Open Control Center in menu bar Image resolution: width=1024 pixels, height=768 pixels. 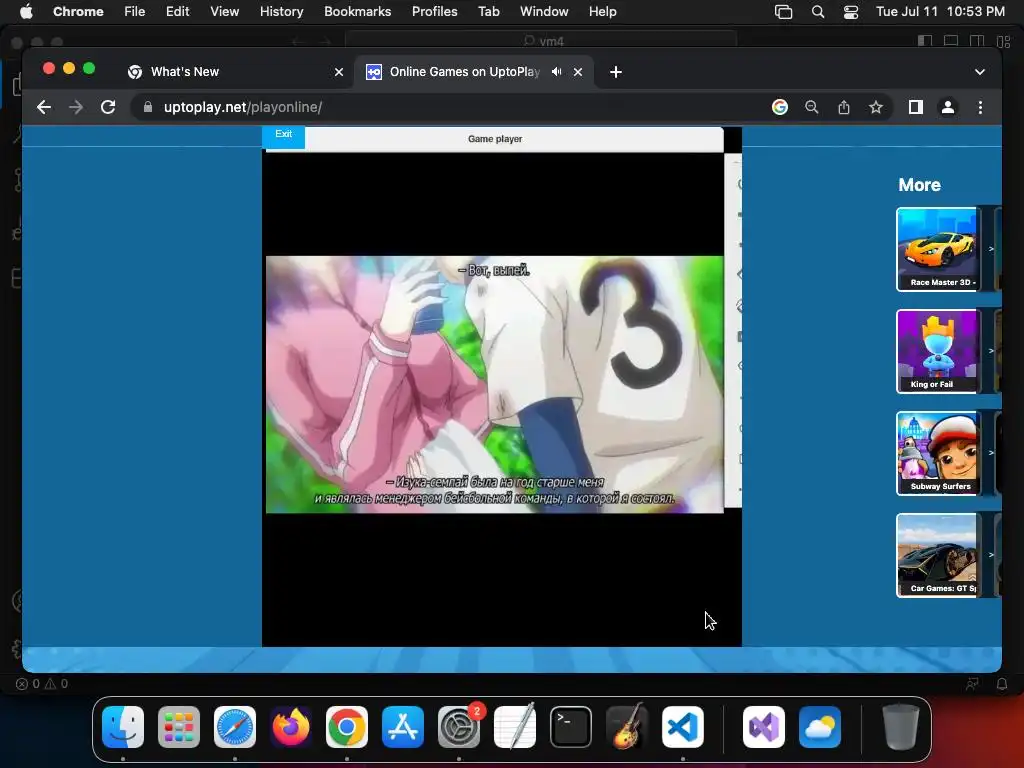pyautogui.click(x=850, y=12)
